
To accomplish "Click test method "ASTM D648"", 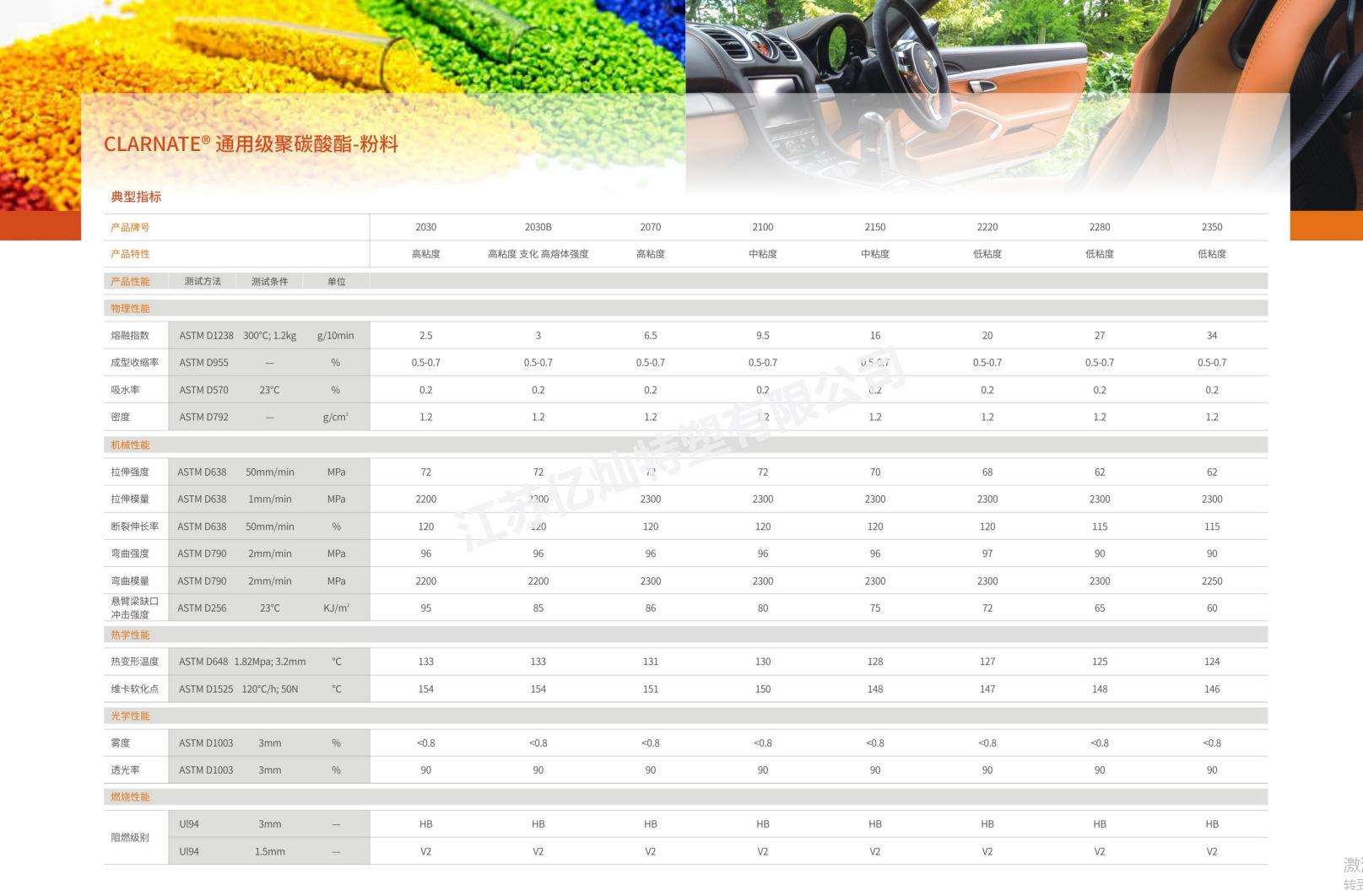I will (203, 661).
